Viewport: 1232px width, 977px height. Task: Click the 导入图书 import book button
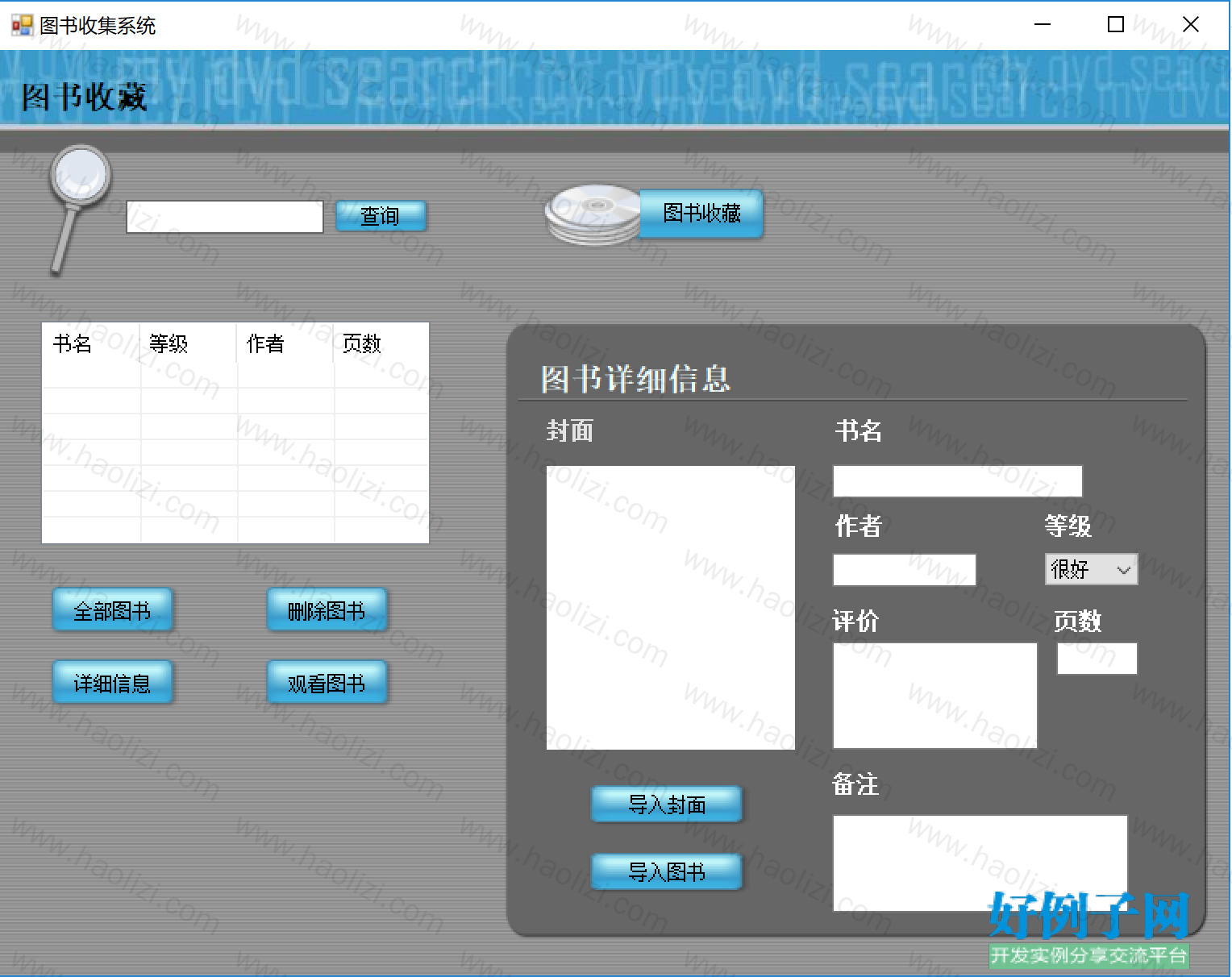click(x=666, y=871)
